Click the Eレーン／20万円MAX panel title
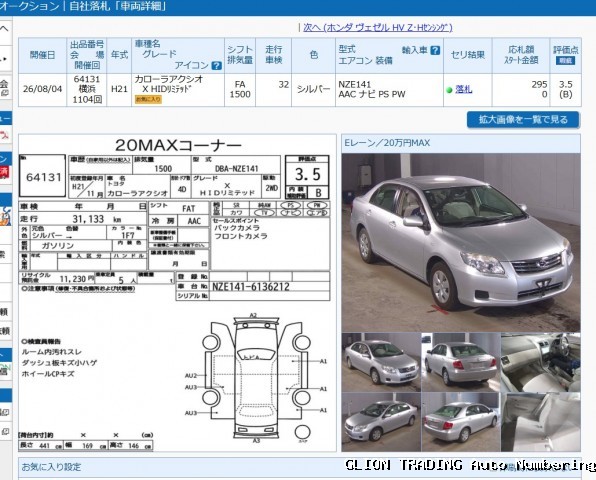This screenshot has height=480, width=596. pyautogui.click(x=387, y=143)
